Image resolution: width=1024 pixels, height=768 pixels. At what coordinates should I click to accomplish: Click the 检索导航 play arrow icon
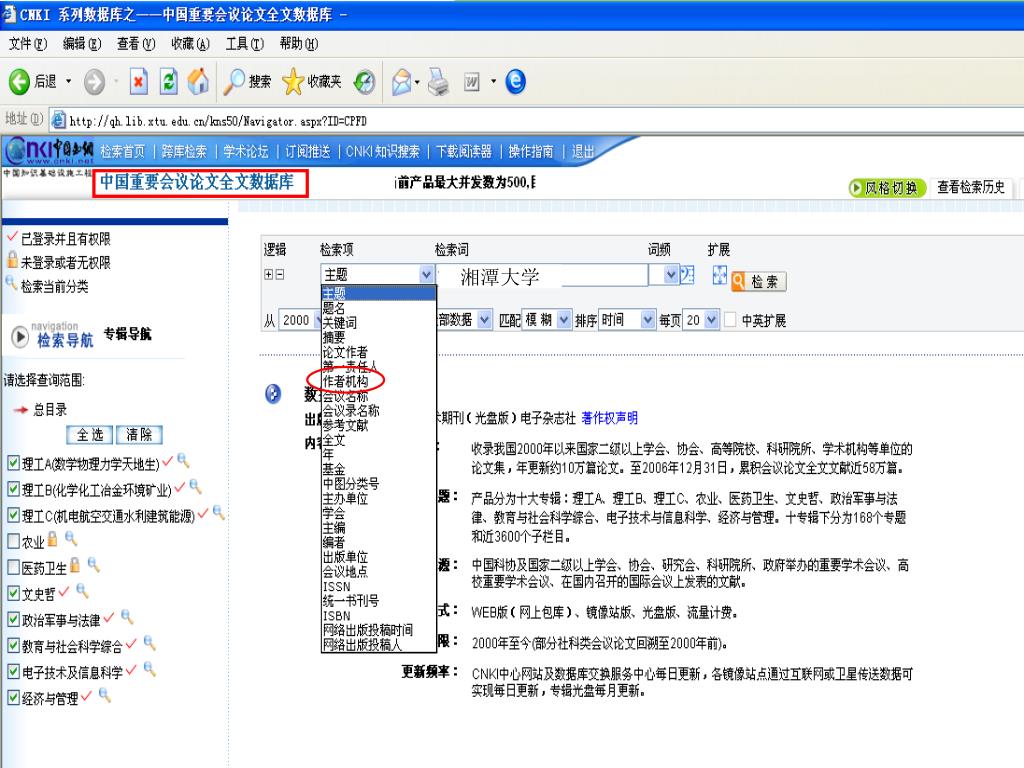coord(20,337)
